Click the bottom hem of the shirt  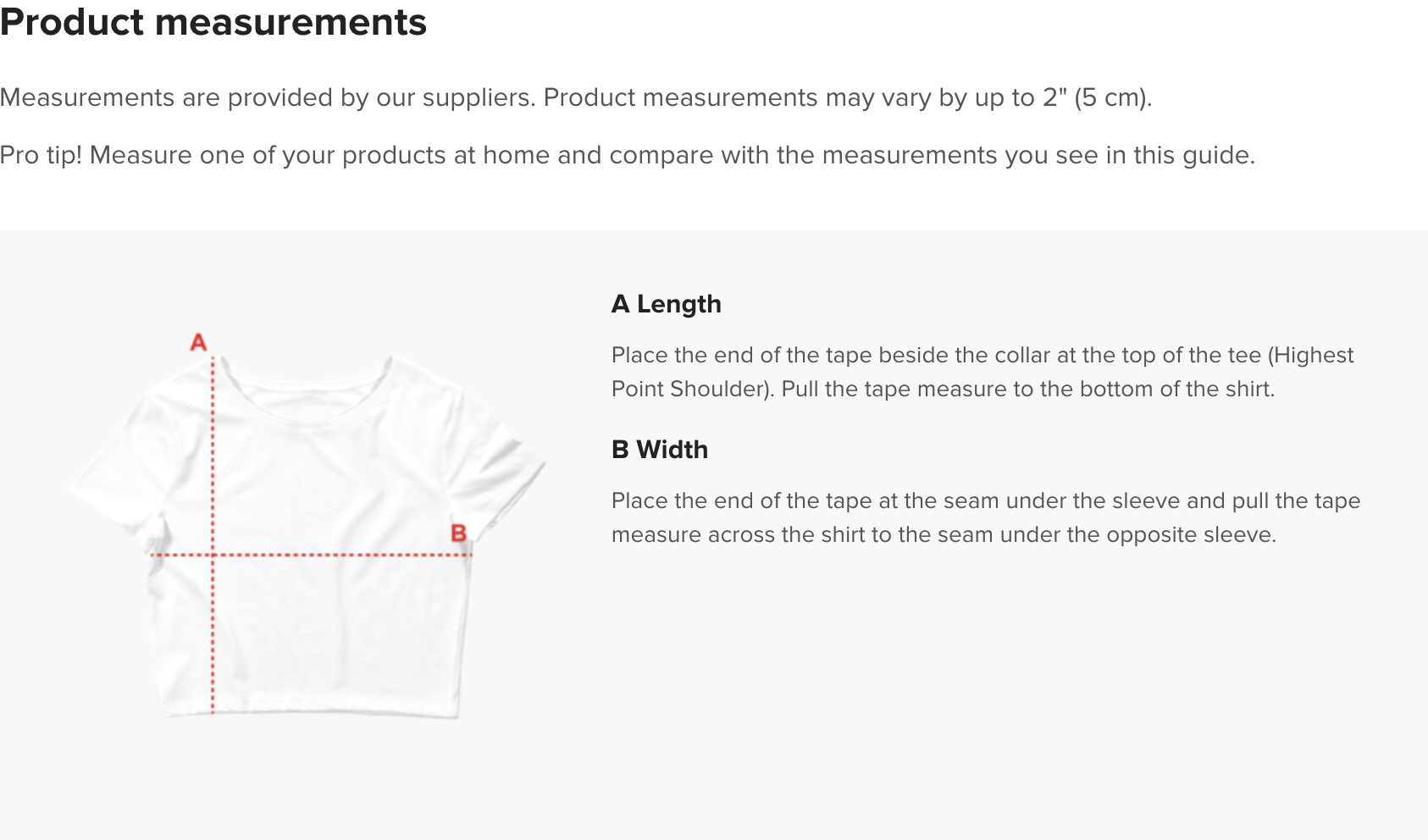click(x=310, y=711)
